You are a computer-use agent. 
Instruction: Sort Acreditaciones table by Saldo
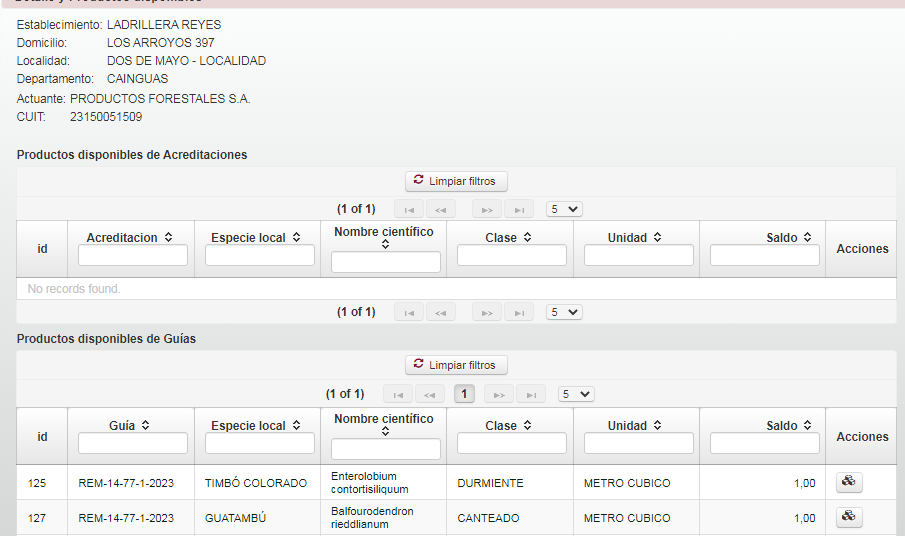coord(807,237)
